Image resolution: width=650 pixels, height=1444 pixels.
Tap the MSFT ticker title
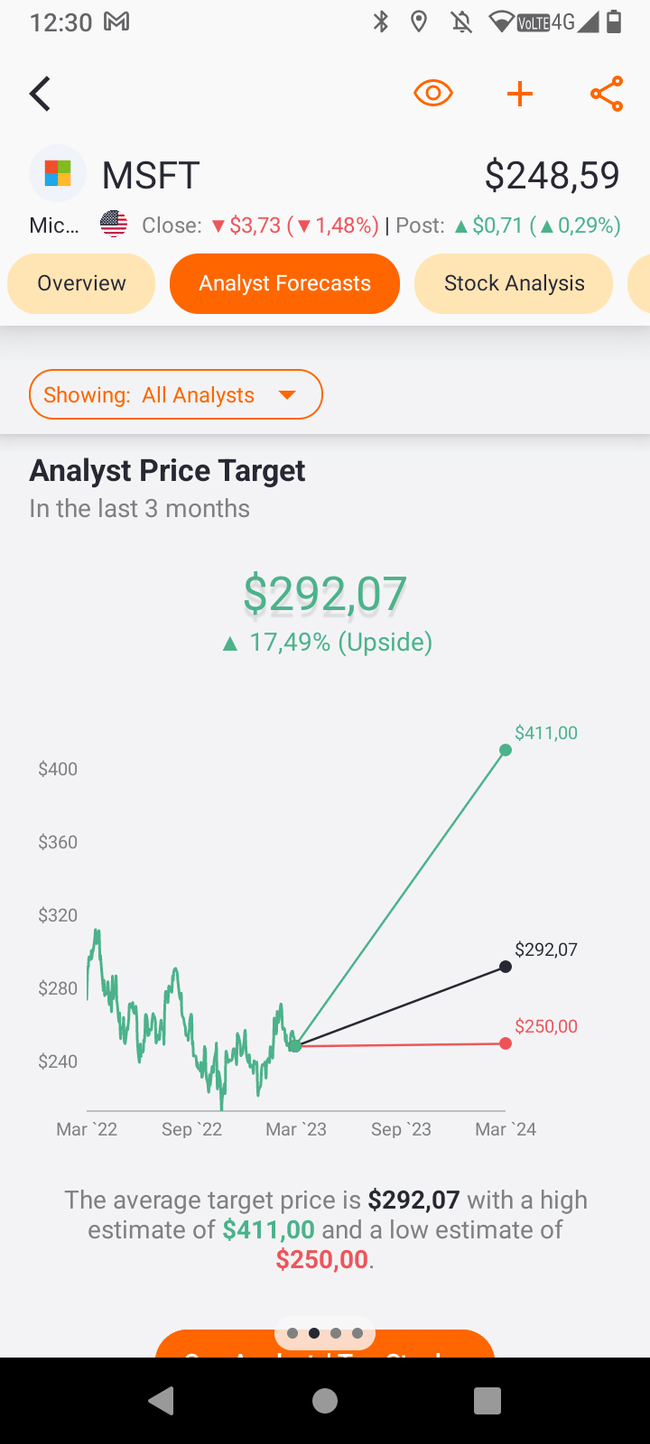point(151,175)
